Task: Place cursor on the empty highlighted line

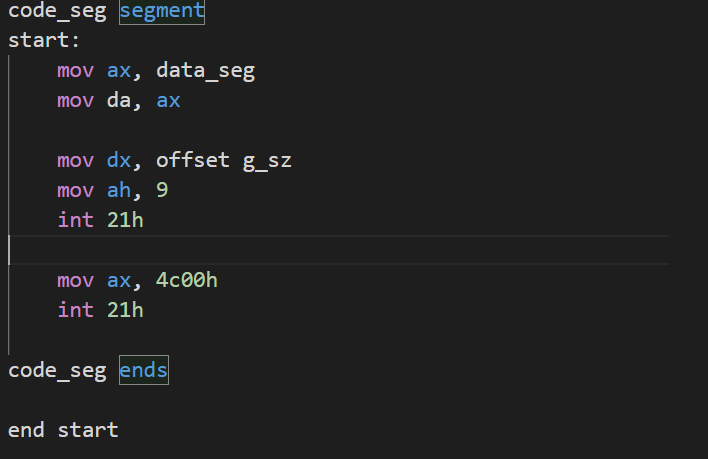Action: [x=300, y=250]
